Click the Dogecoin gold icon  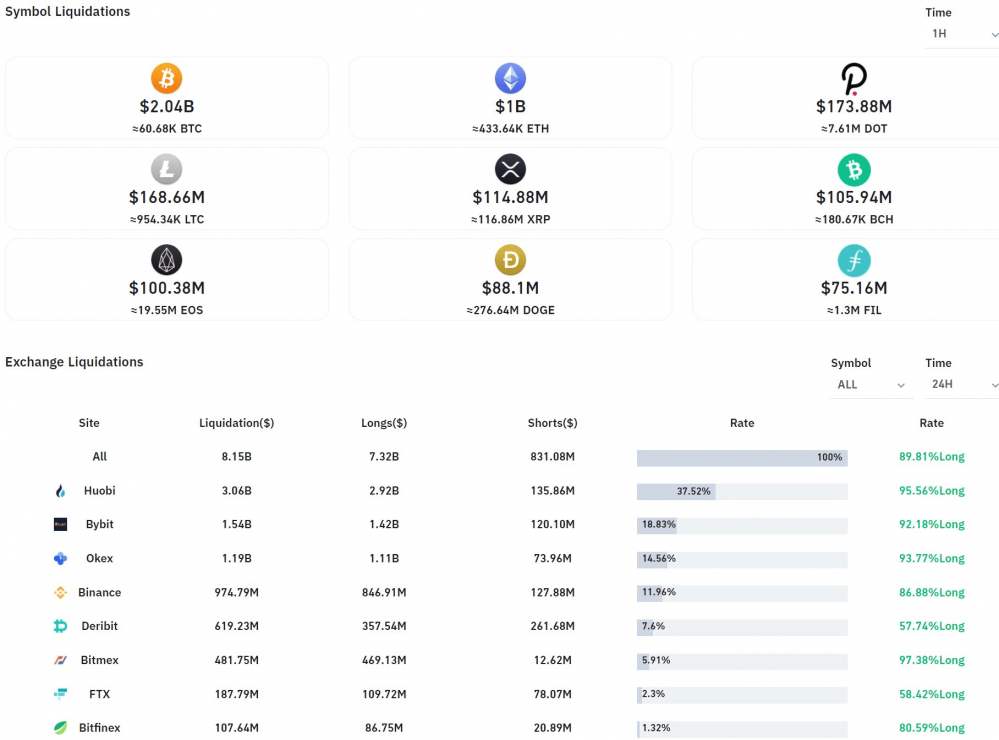point(510,260)
